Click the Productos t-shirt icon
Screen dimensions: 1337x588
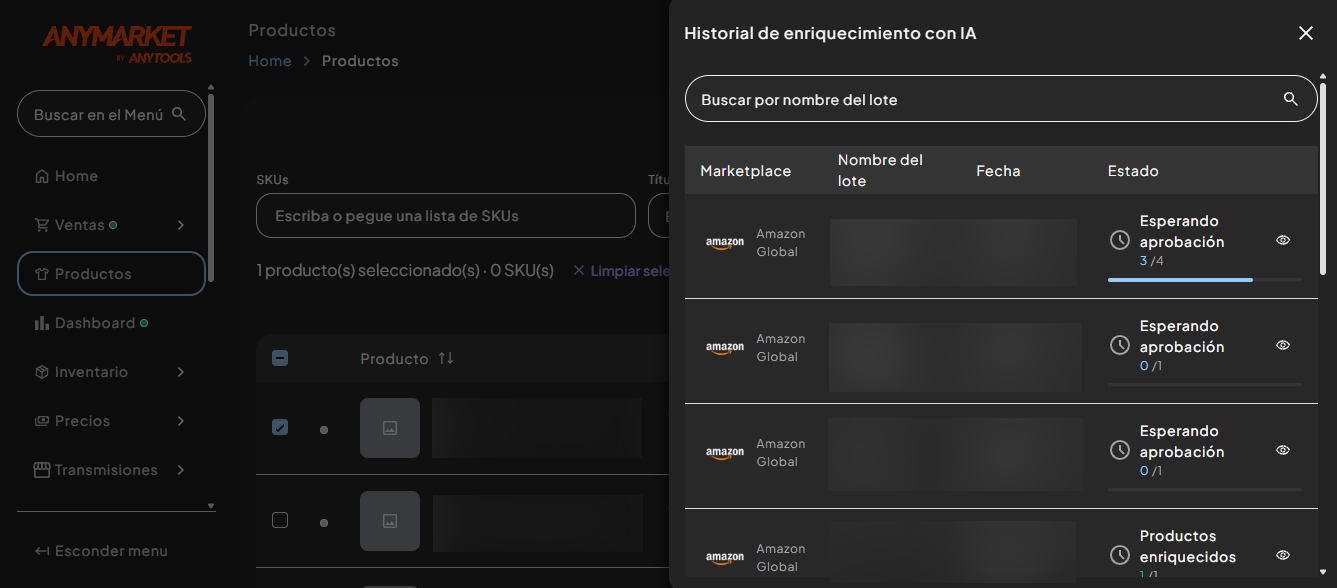pos(42,274)
